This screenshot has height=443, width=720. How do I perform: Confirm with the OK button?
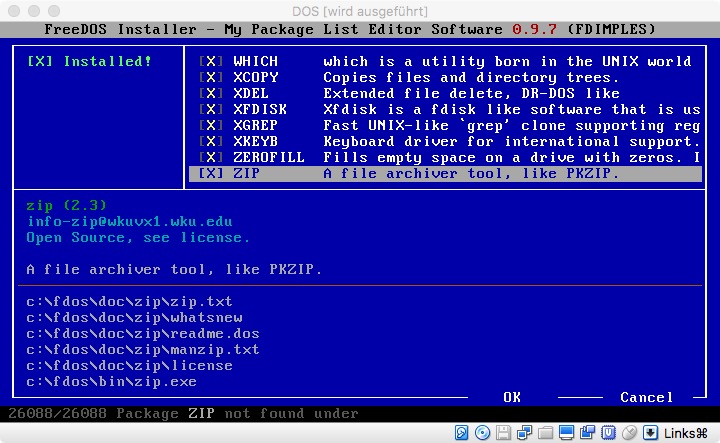click(512, 398)
